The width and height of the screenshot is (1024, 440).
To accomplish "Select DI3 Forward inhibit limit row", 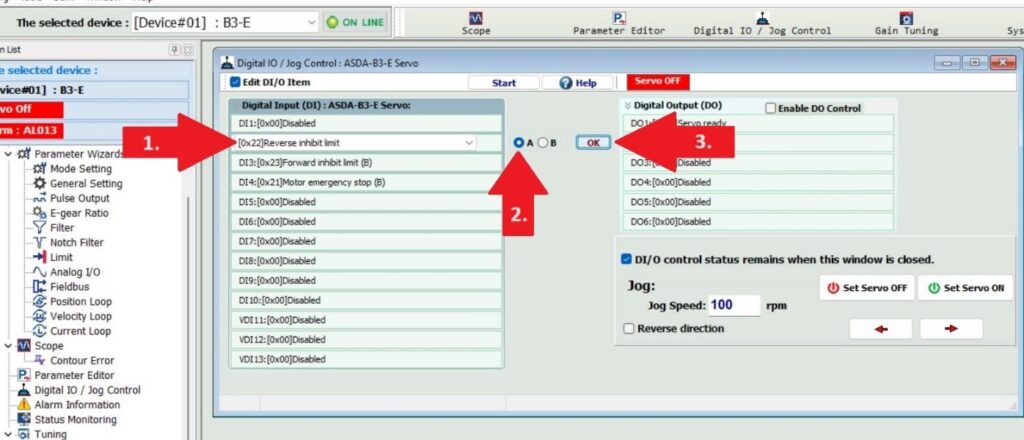I will point(365,162).
